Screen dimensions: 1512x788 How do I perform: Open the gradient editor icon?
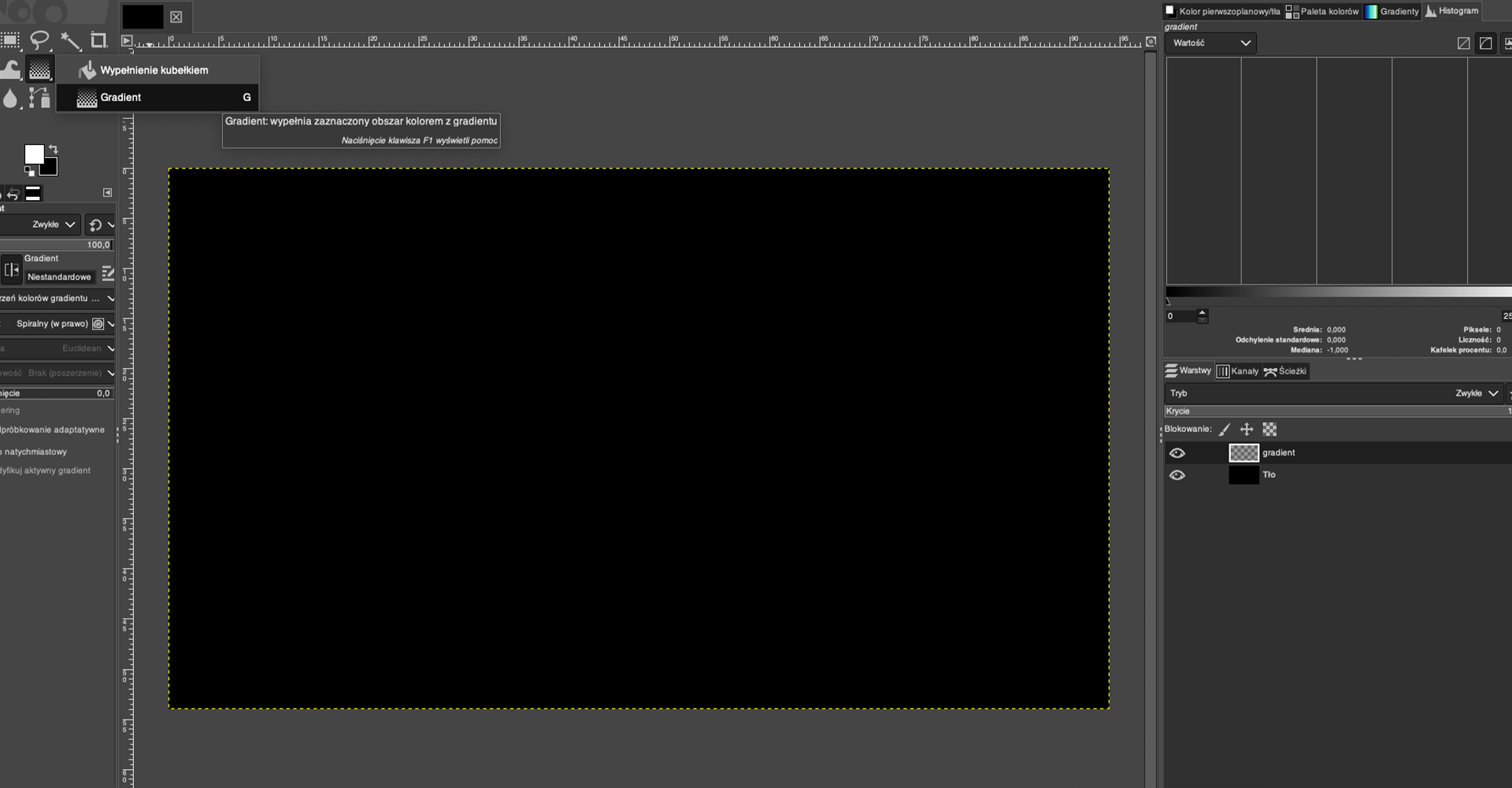(x=108, y=274)
